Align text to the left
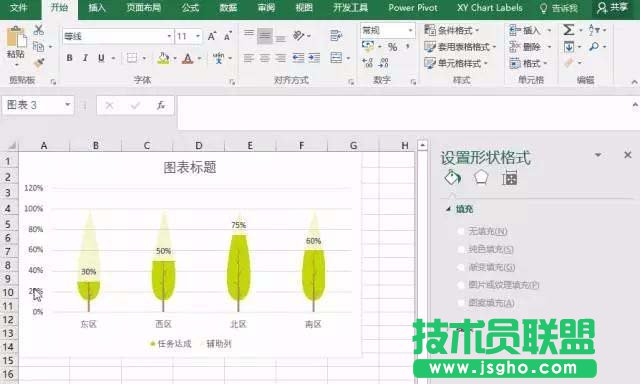 click(x=249, y=58)
